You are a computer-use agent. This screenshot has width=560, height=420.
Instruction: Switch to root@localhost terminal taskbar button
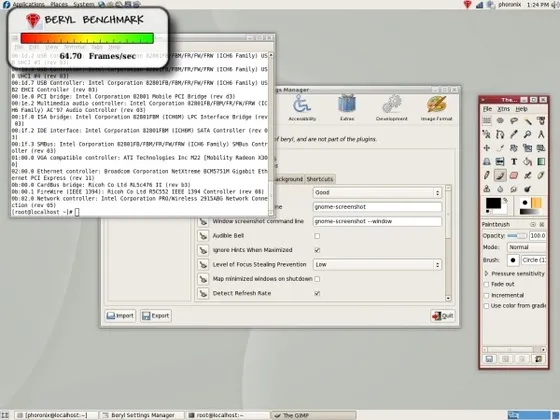pyautogui.click(x=227, y=415)
